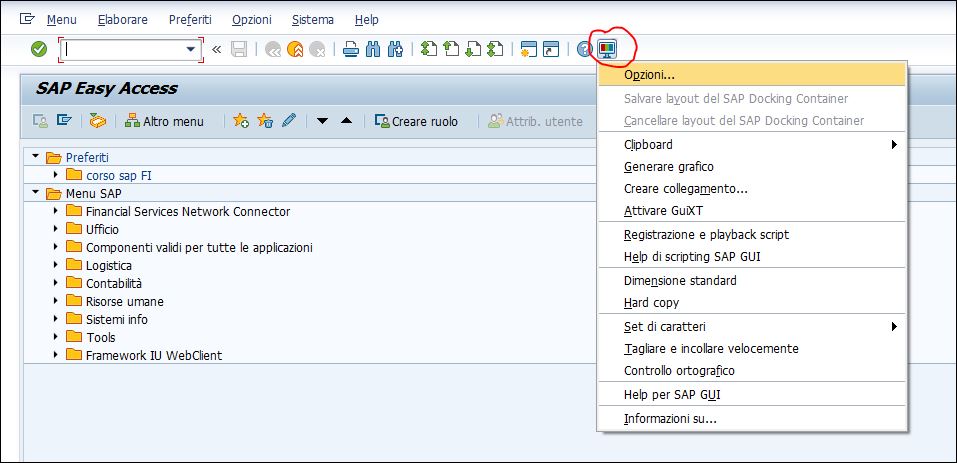Open the Clipboard submenu
The height and width of the screenshot is (463, 957).
coord(752,145)
